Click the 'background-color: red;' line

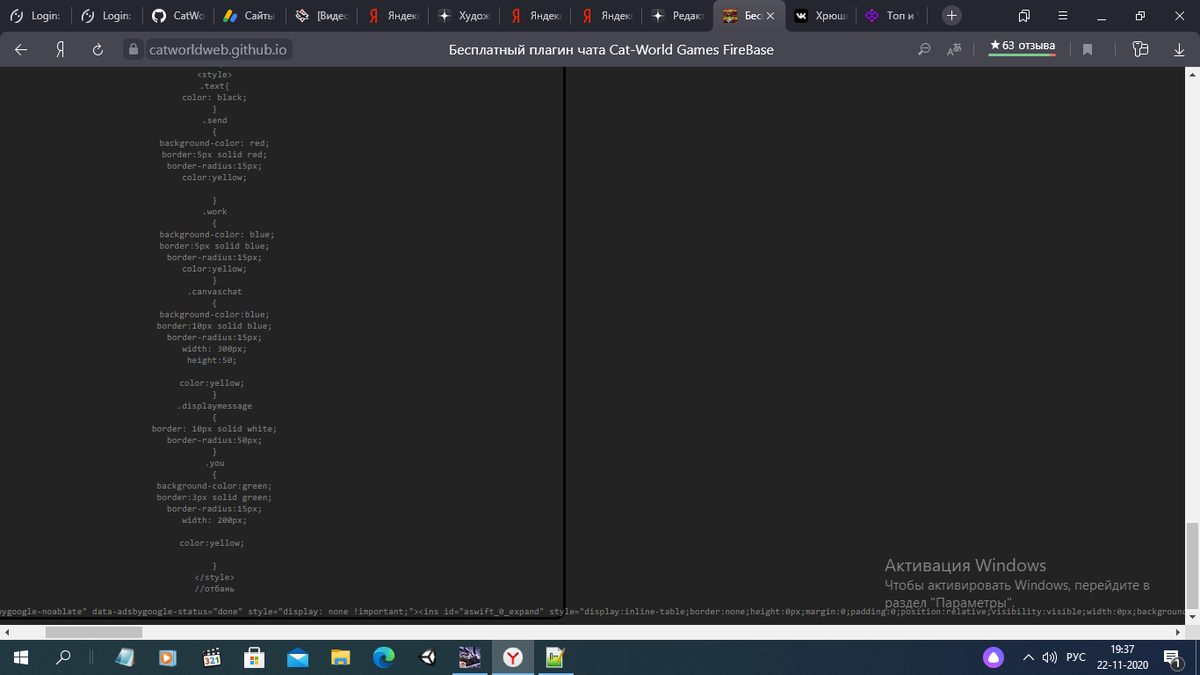pos(214,143)
